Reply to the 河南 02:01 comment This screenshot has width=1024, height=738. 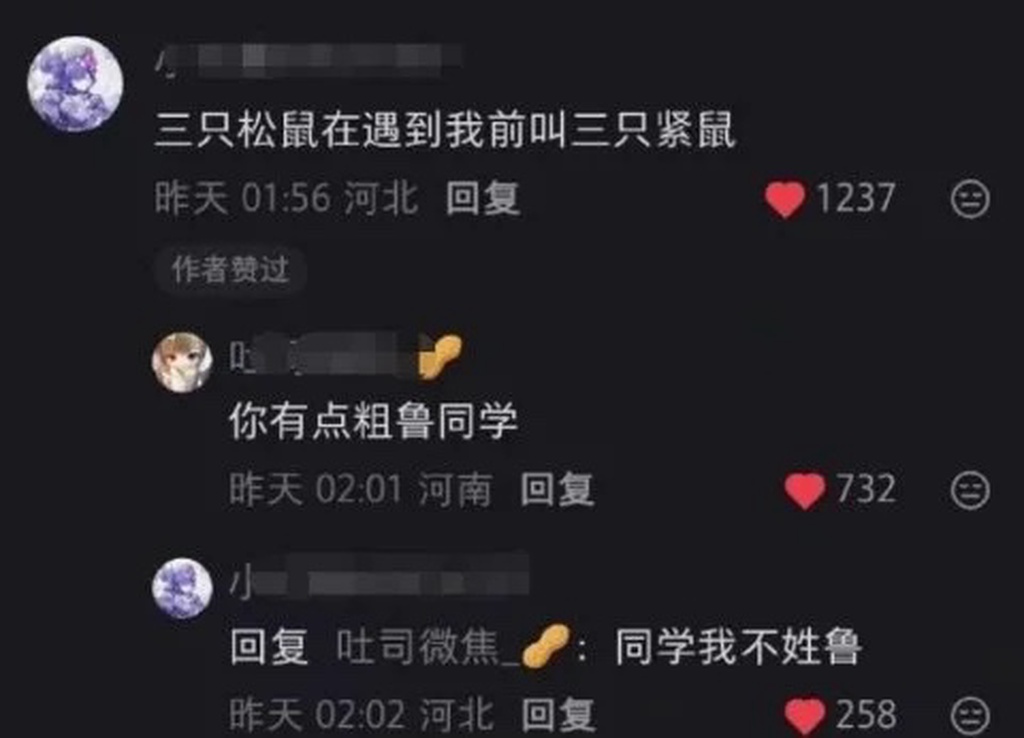click(x=557, y=489)
